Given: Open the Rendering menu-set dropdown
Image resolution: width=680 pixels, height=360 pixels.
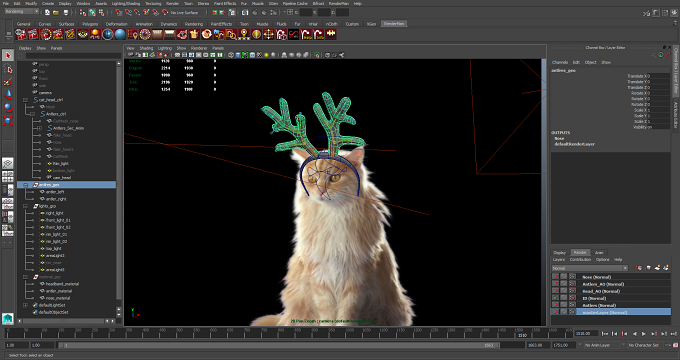Looking at the screenshot, I should pyautogui.click(x=21, y=12).
